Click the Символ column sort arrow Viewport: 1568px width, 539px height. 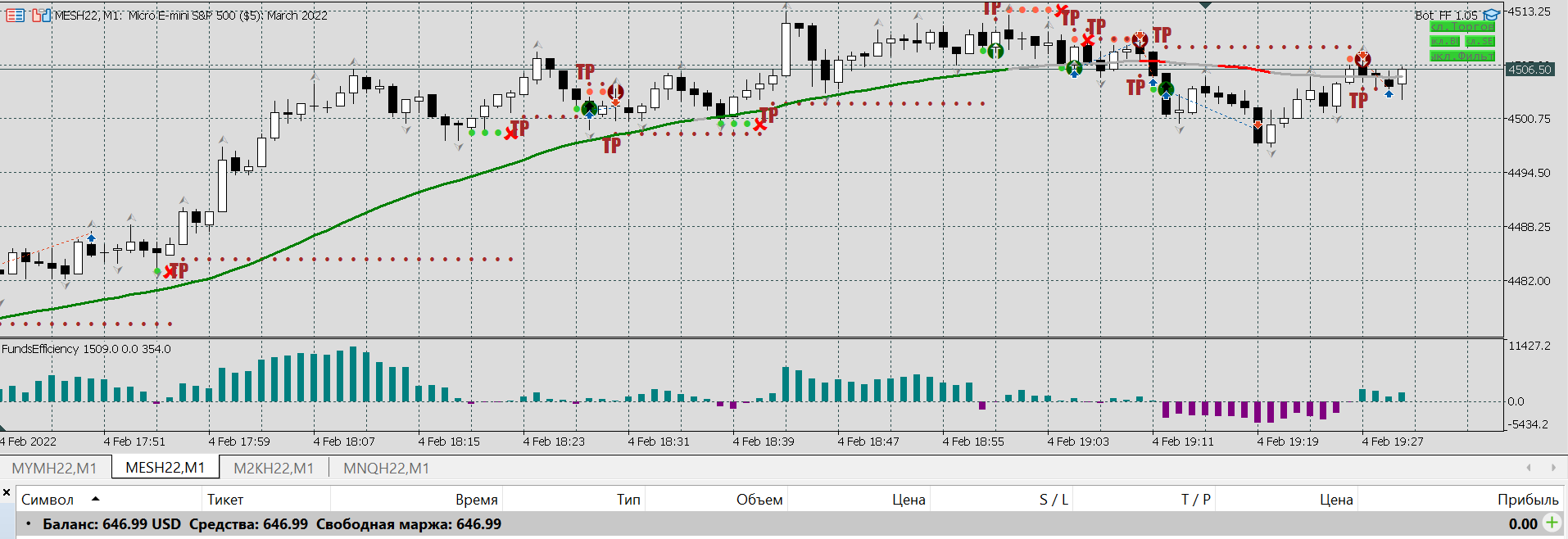[x=95, y=499]
